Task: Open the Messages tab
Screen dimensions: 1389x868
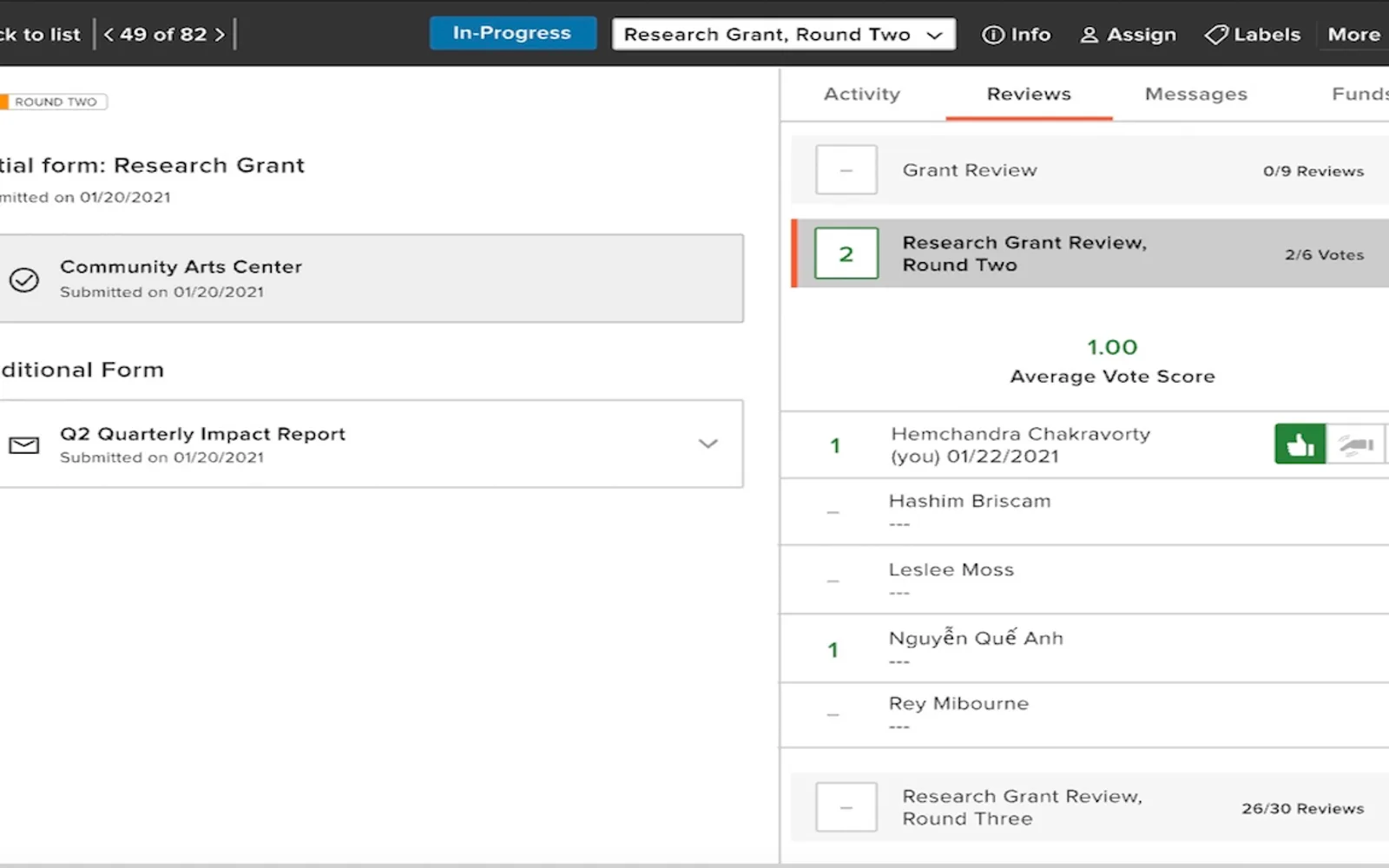Action: (x=1196, y=94)
